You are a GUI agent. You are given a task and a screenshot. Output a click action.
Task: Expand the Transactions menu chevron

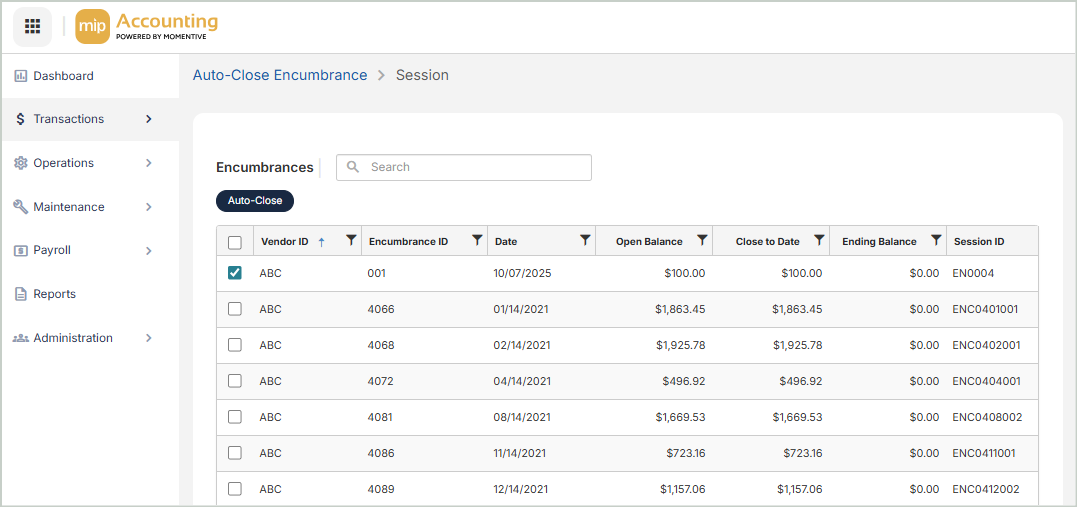149,119
